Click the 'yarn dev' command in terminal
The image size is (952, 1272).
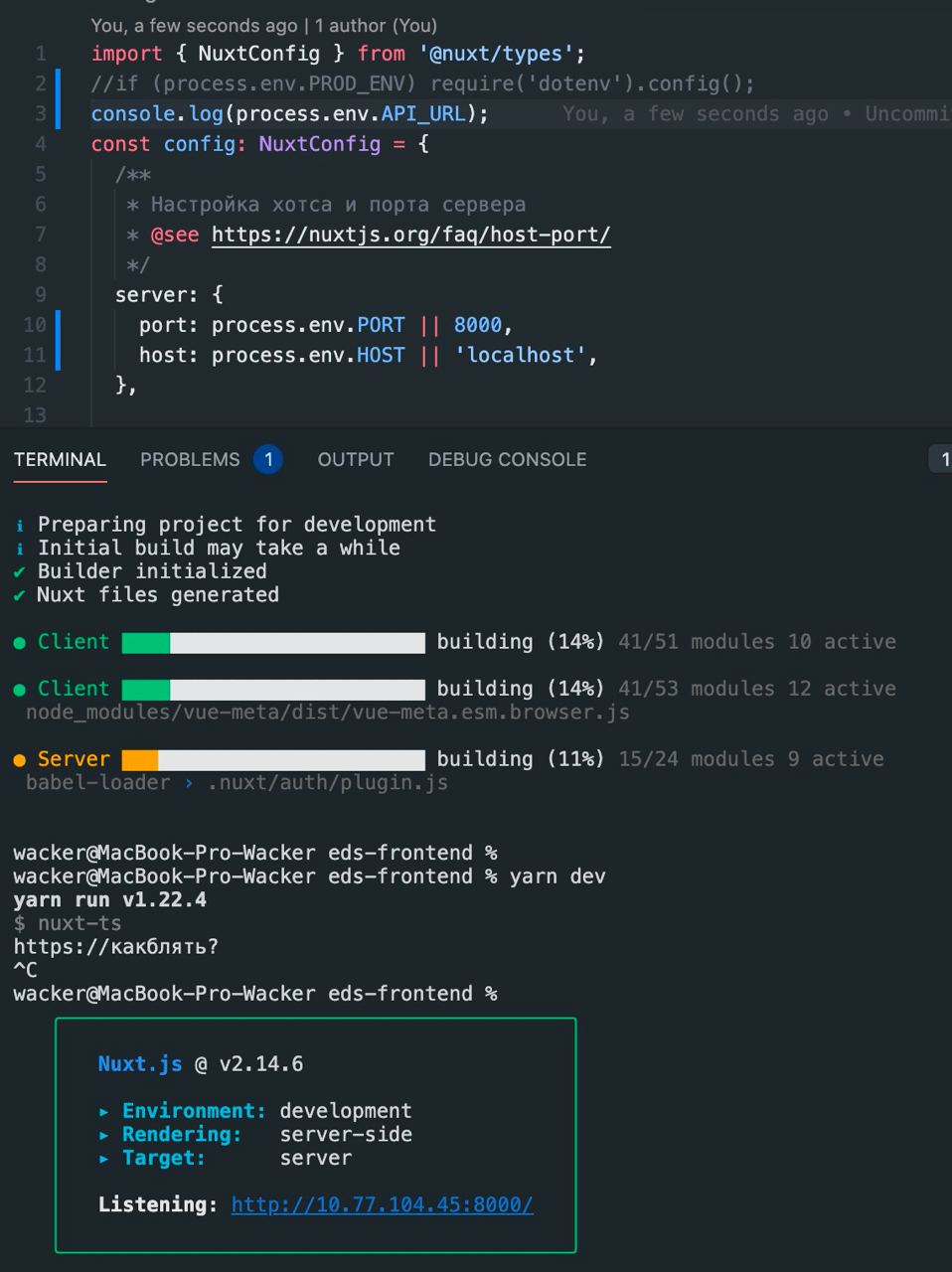tap(557, 876)
